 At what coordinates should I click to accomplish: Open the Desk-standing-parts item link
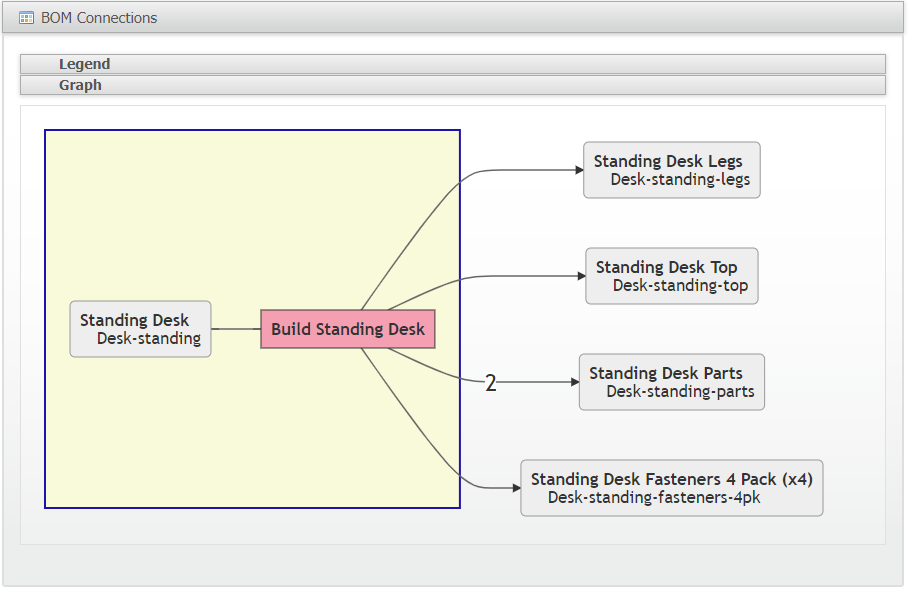[x=671, y=392]
